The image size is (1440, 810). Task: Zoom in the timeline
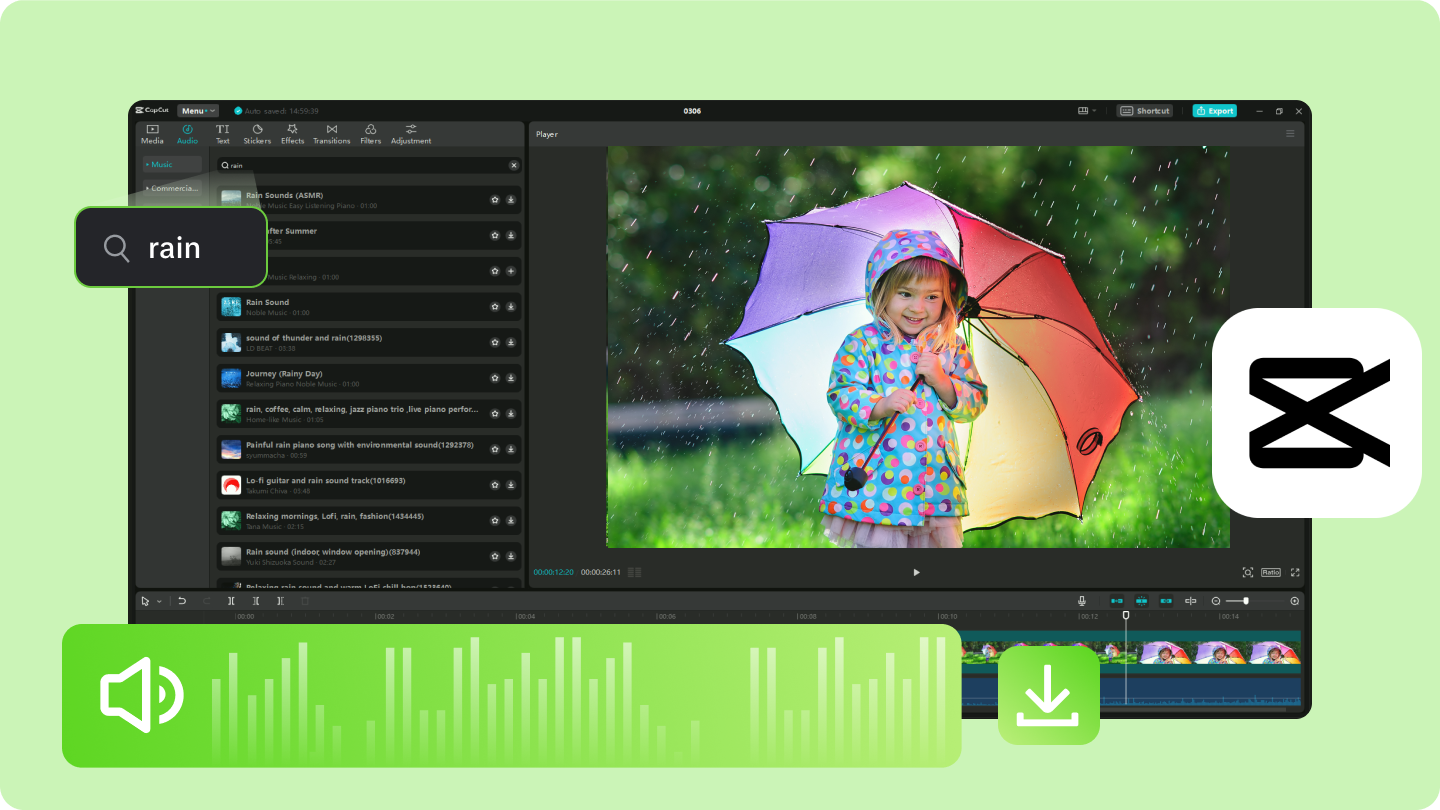(1295, 601)
